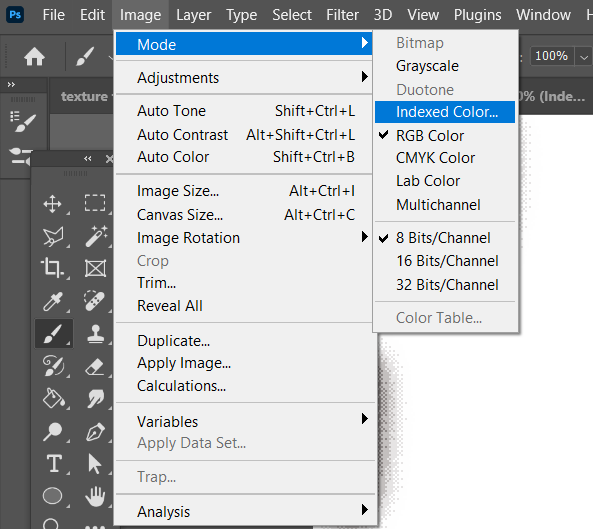Close the floating toolbox panel

[109, 159]
